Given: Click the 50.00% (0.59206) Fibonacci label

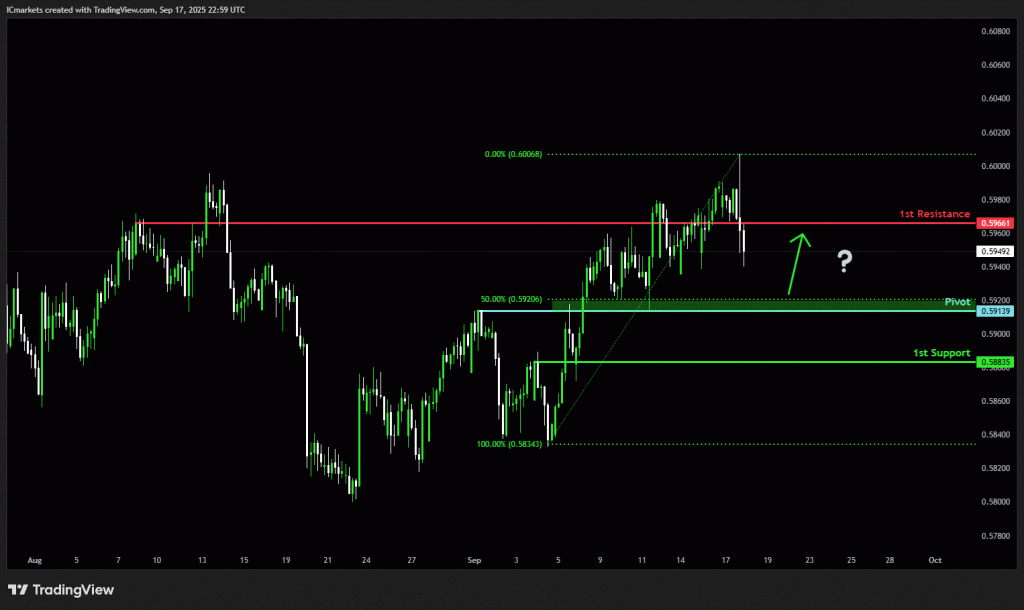Looking at the screenshot, I should (511, 299).
